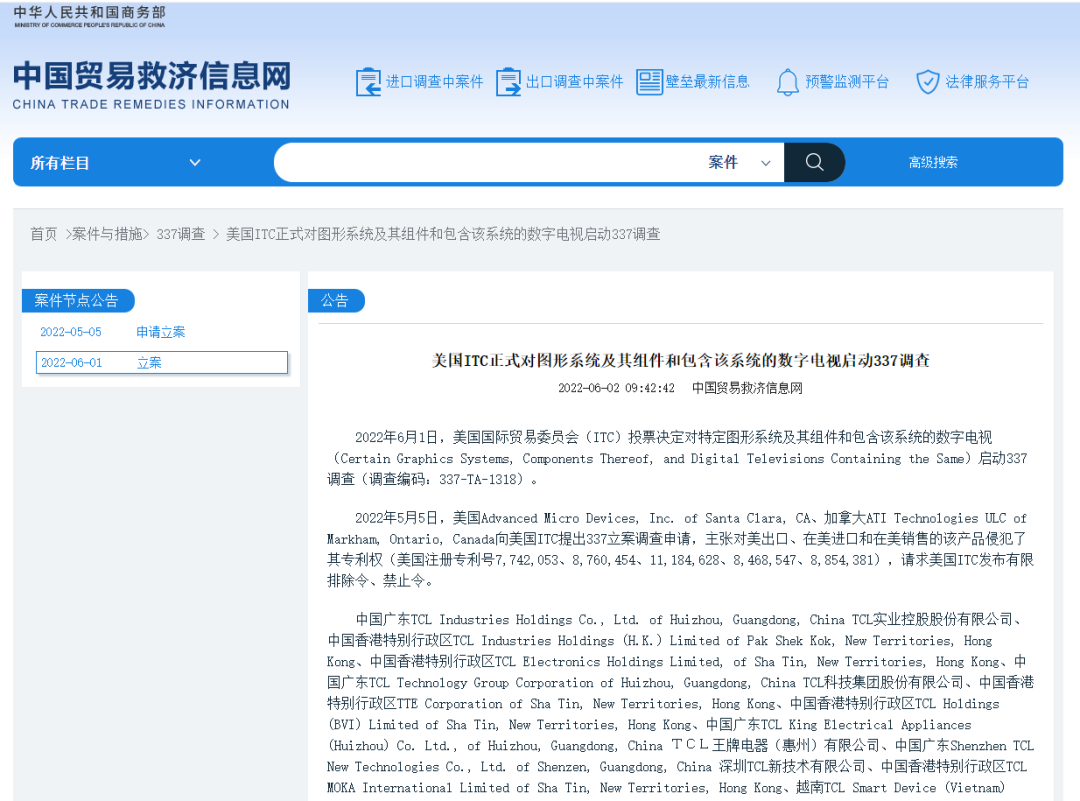Click the early warning bell icon
This screenshot has height=801, width=1080.
click(787, 82)
